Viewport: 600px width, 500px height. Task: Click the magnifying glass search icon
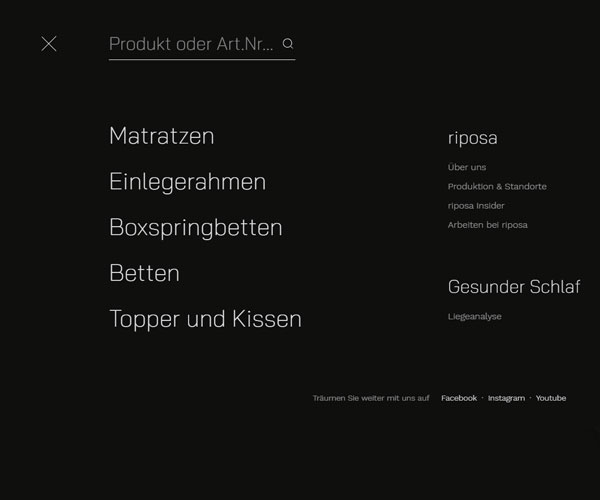(288, 44)
